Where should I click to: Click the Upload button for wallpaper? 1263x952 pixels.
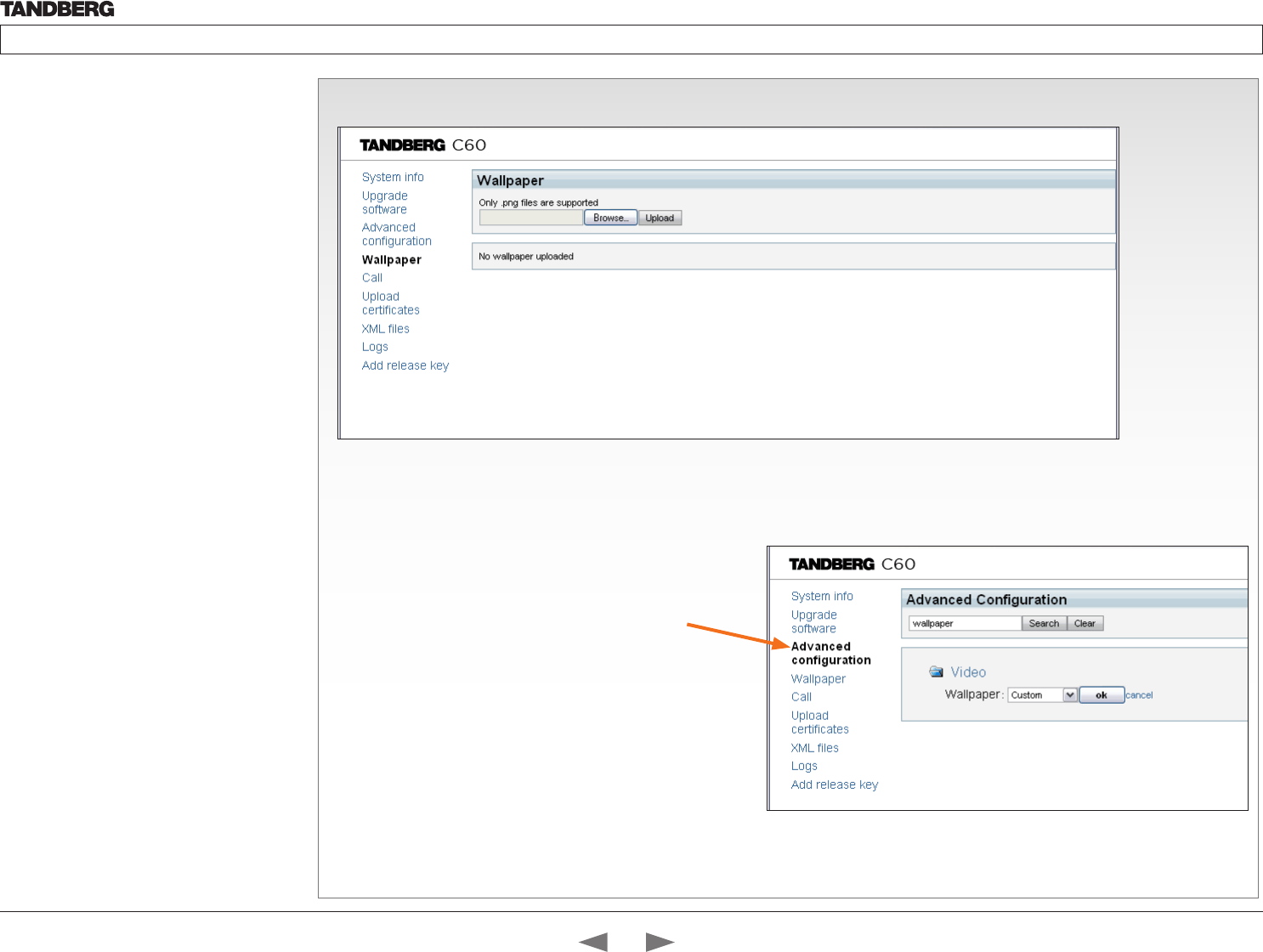click(660, 218)
